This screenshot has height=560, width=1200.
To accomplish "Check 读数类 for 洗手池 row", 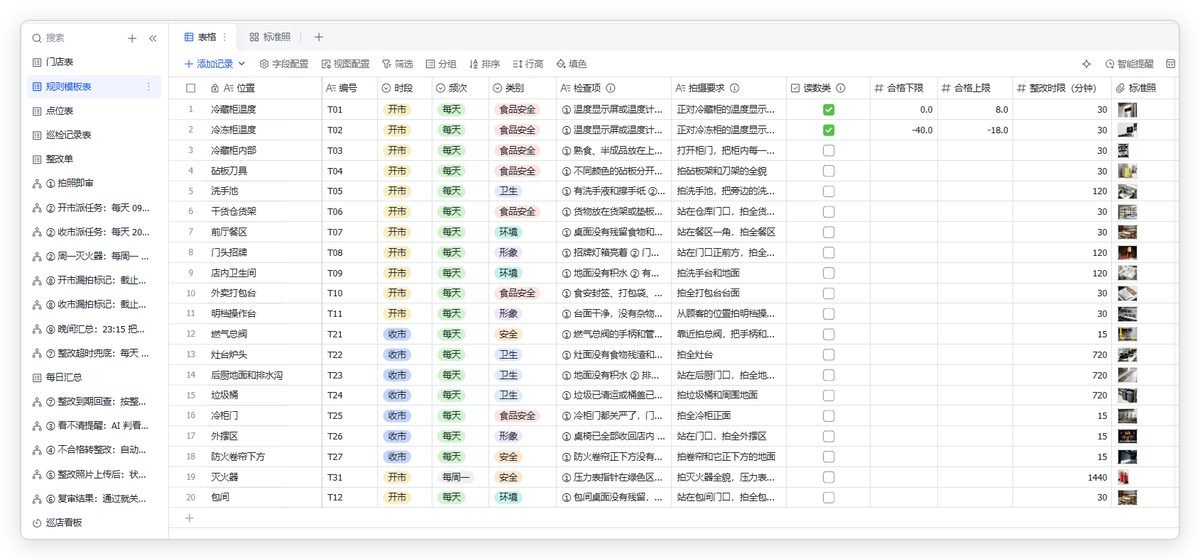I will (829, 191).
